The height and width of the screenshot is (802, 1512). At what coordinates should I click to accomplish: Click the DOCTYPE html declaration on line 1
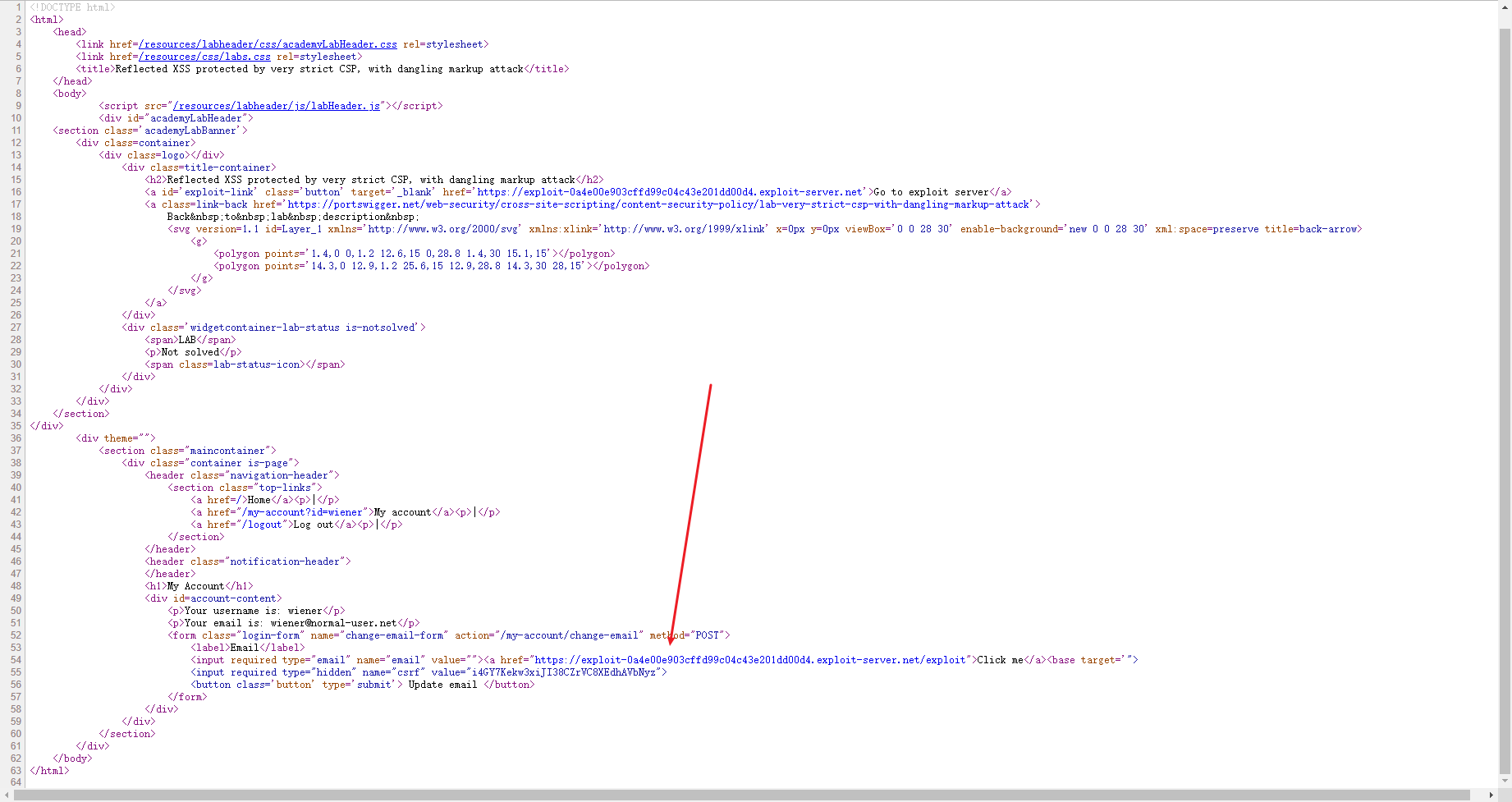coord(73,7)
